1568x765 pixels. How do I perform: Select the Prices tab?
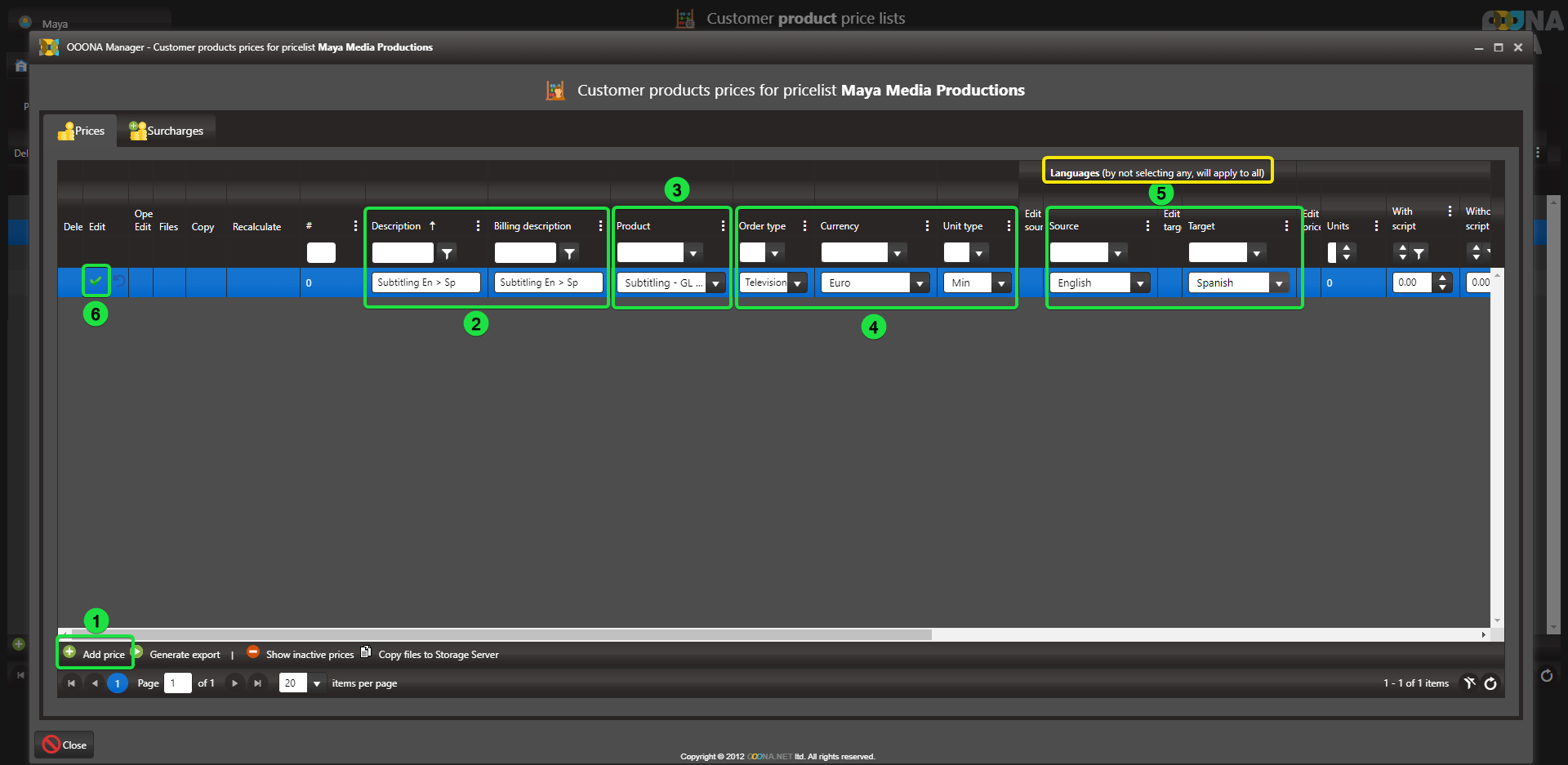click(x=82, y=131)
